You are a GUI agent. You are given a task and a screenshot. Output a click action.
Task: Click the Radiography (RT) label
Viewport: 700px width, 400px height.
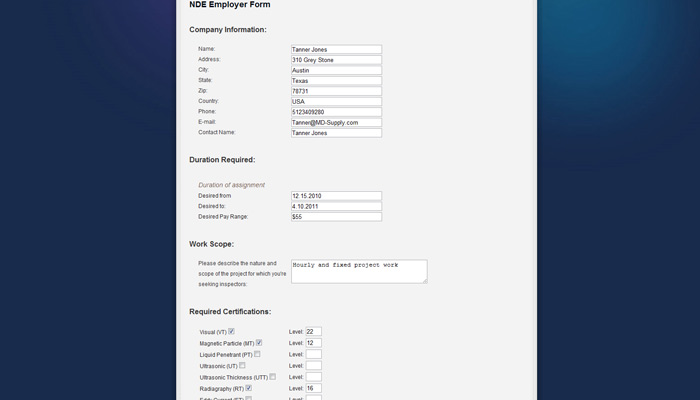pyautogui.click(x=222, y=389)
